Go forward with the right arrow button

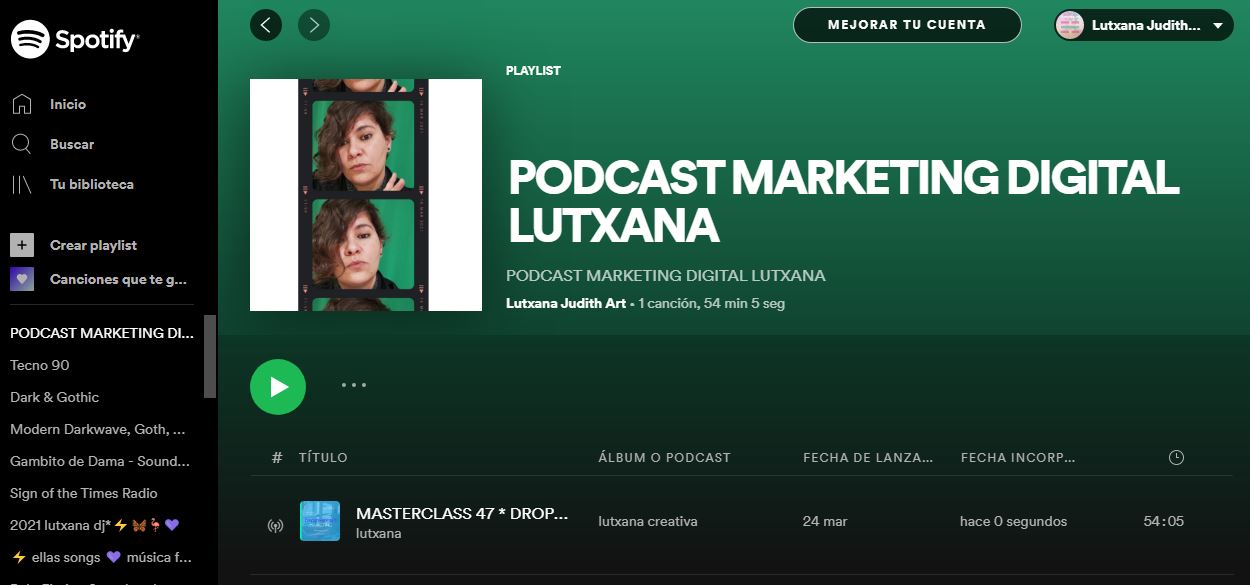click(314, 24)
